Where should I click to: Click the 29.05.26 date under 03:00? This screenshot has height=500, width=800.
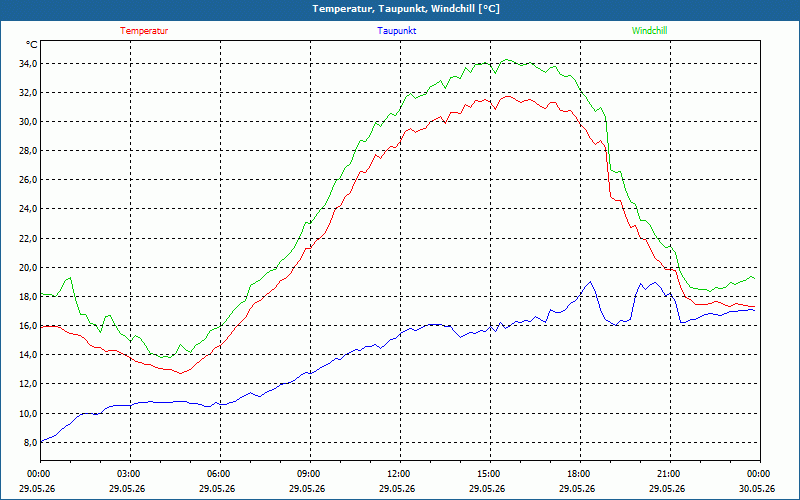(x=127, y=488)
